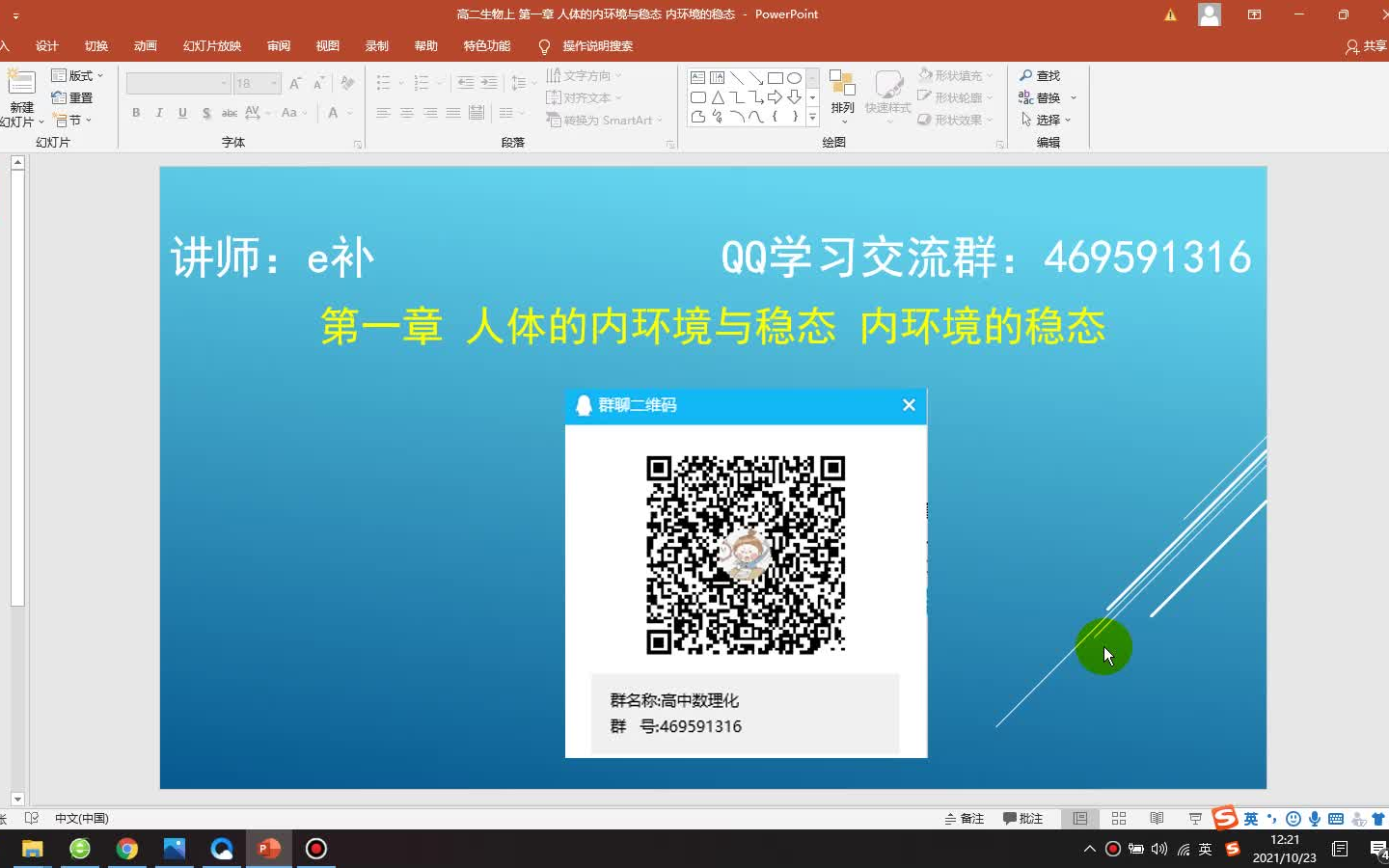Toggle Align Left paragraph alignment

click(x=383, y=113)
